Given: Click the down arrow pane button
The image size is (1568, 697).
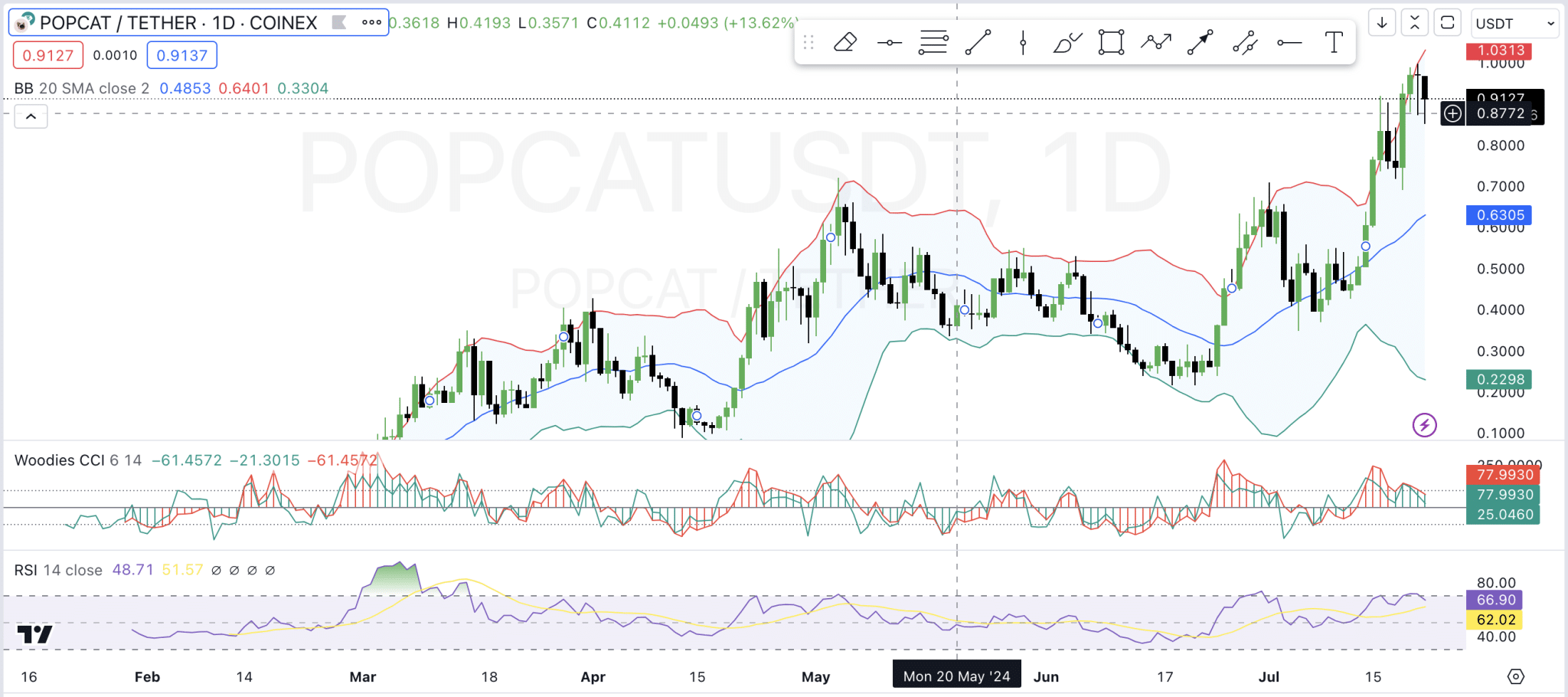Looking at the screenshot, I should (1382, 23).
